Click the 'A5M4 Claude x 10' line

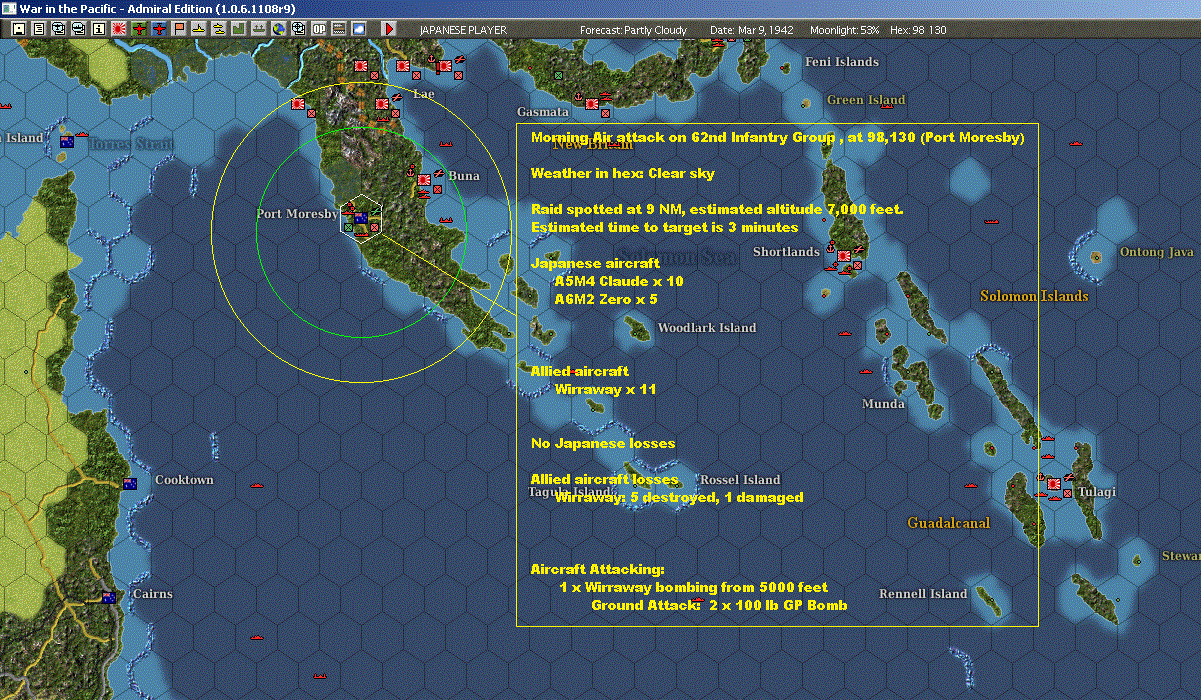pyautogui.click(x=619, y=282)
